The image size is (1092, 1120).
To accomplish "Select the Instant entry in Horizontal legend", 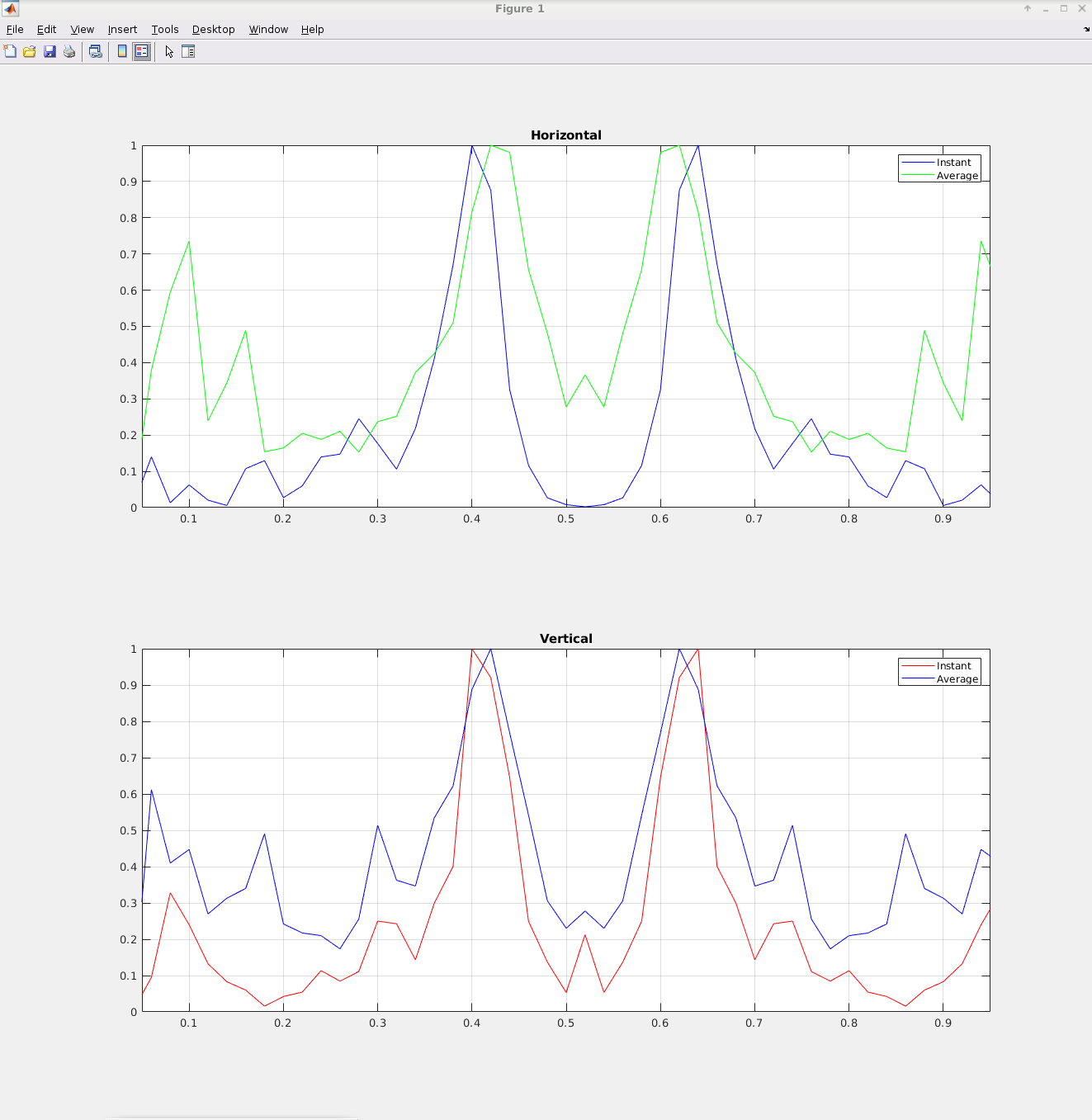I will pyautogui.click(x=953, y=163).
